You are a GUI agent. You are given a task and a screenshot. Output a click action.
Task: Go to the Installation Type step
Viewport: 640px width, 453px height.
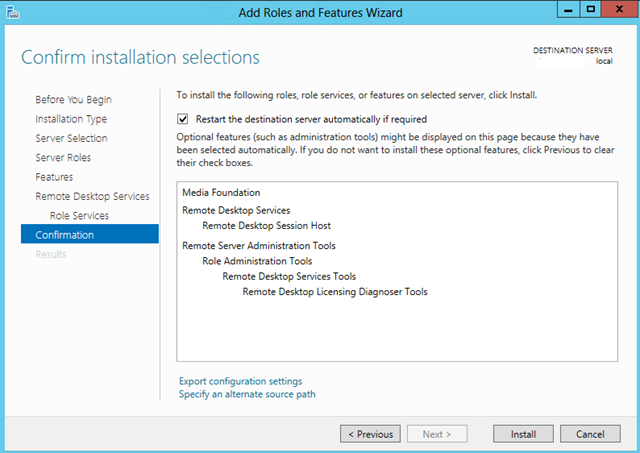71,119
